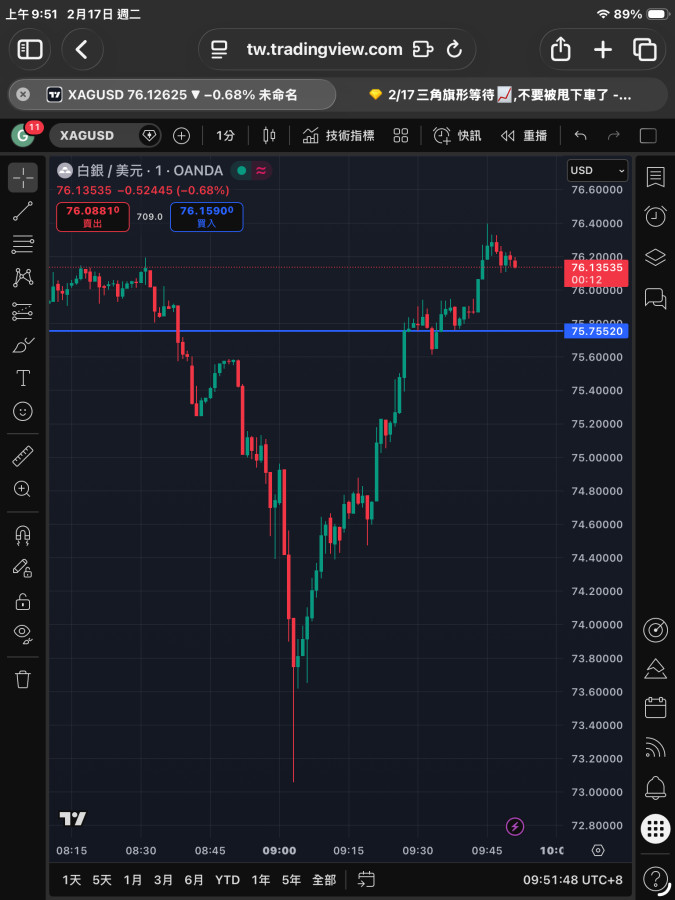Switch to the 2/17三角旗形等待 tab

(x=501, y=95)
